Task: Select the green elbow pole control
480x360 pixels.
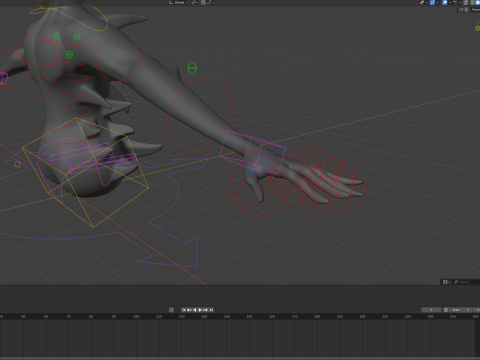Action: point(192,68)
